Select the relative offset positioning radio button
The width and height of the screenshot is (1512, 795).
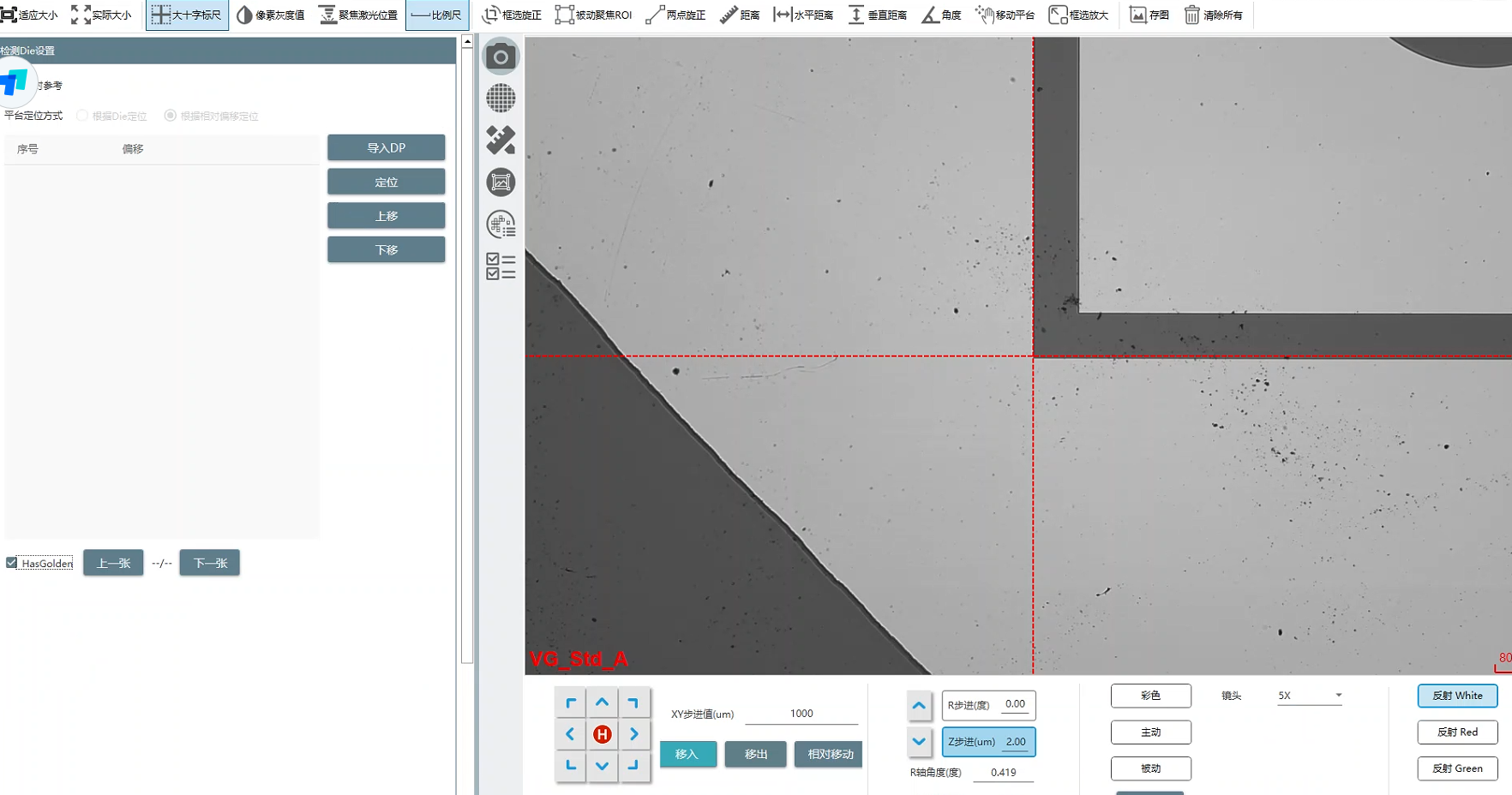pos(171,116)
